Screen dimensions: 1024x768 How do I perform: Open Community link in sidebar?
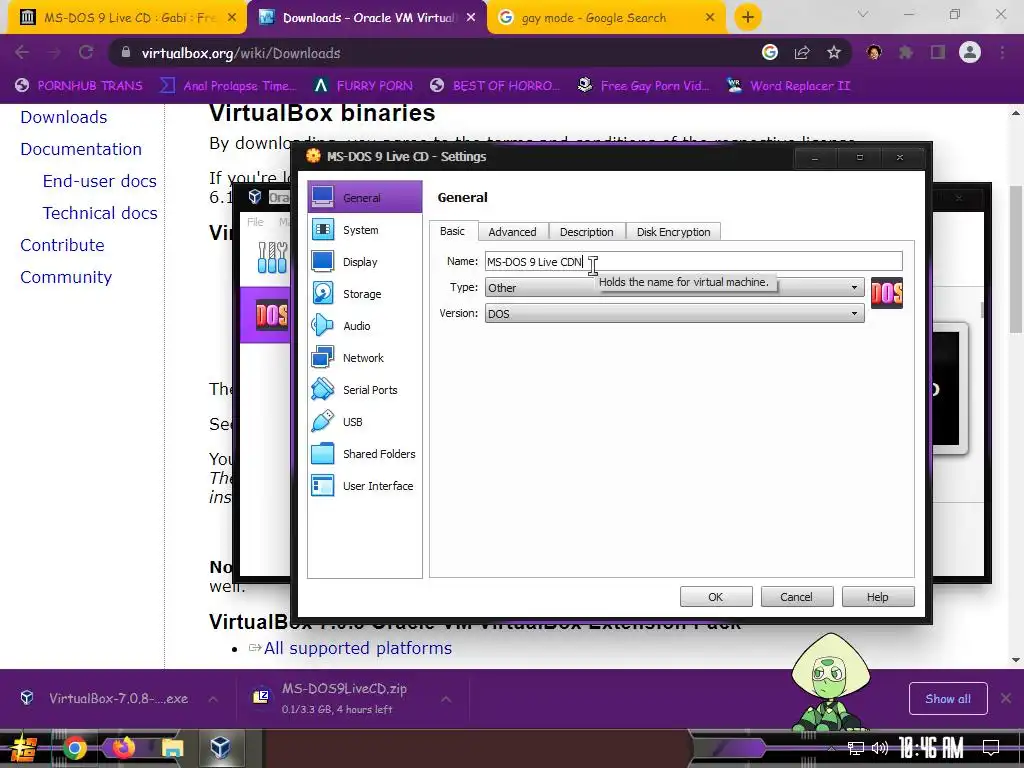click(66, 277)
